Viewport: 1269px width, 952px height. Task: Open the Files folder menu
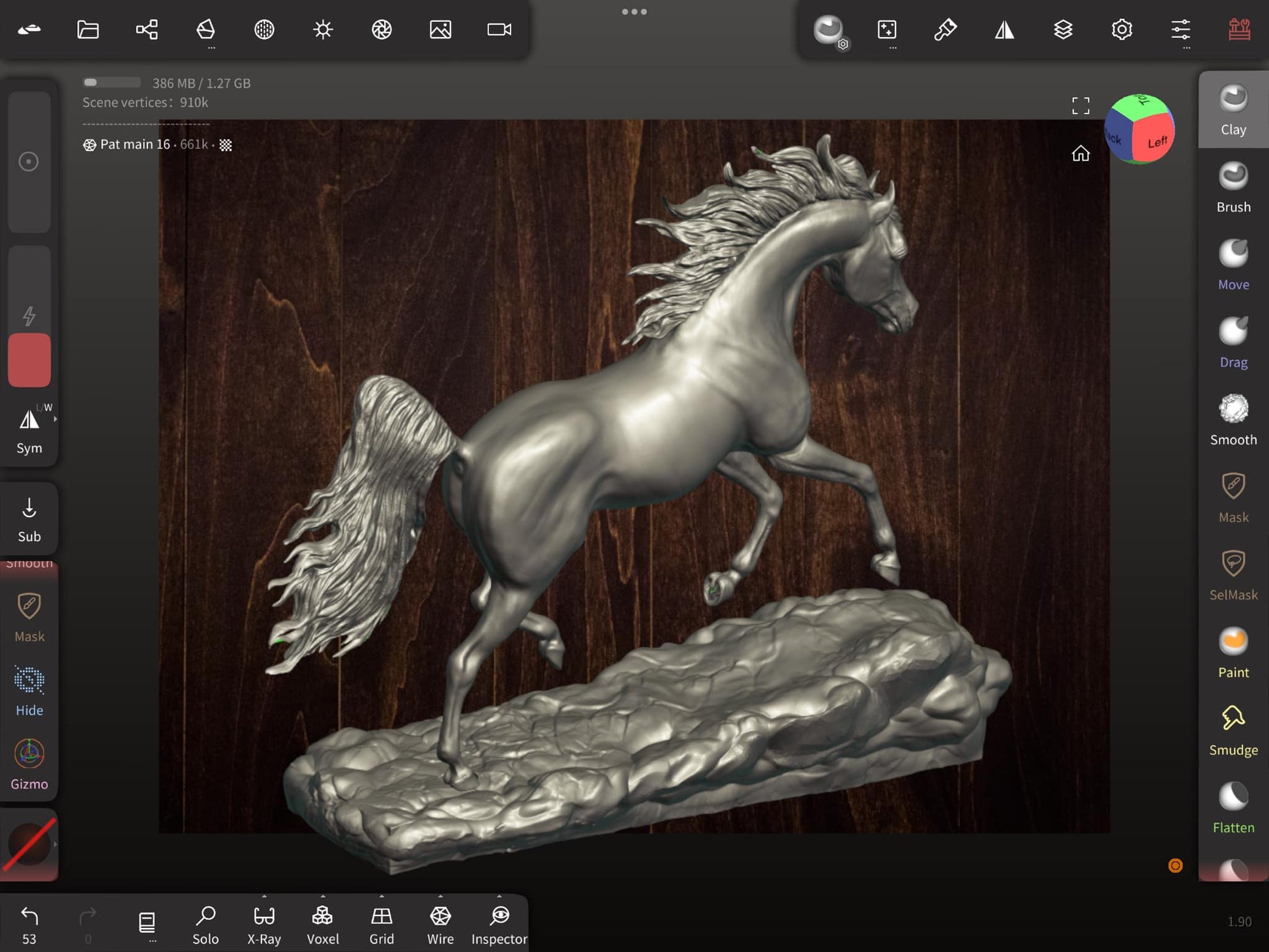coord(88,29)
